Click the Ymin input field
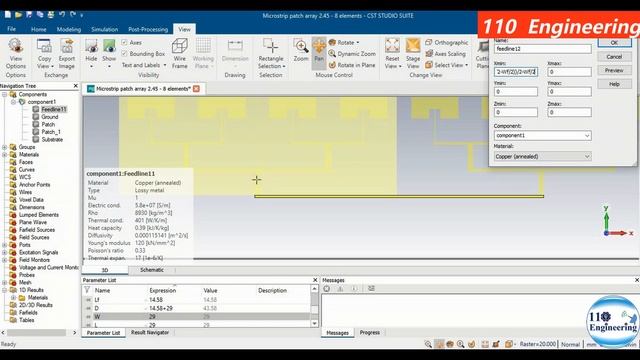 (x=516, y=92)
